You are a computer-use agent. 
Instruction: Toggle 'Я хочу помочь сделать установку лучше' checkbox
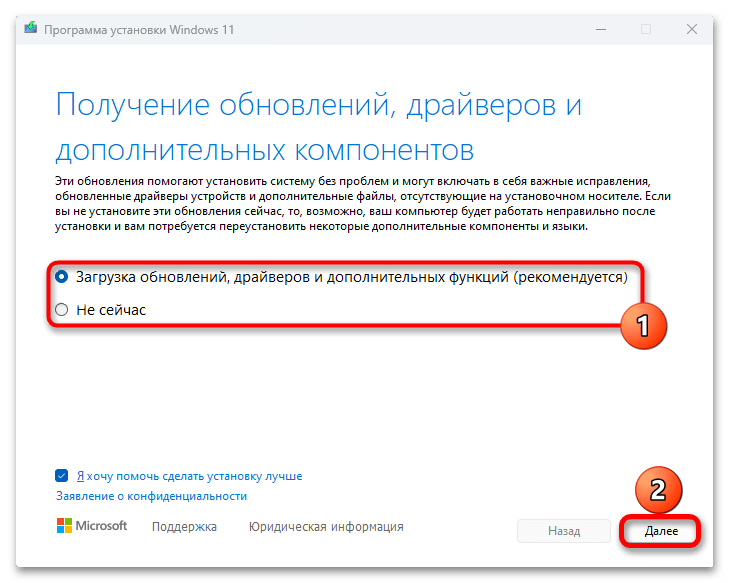(61, 476)
